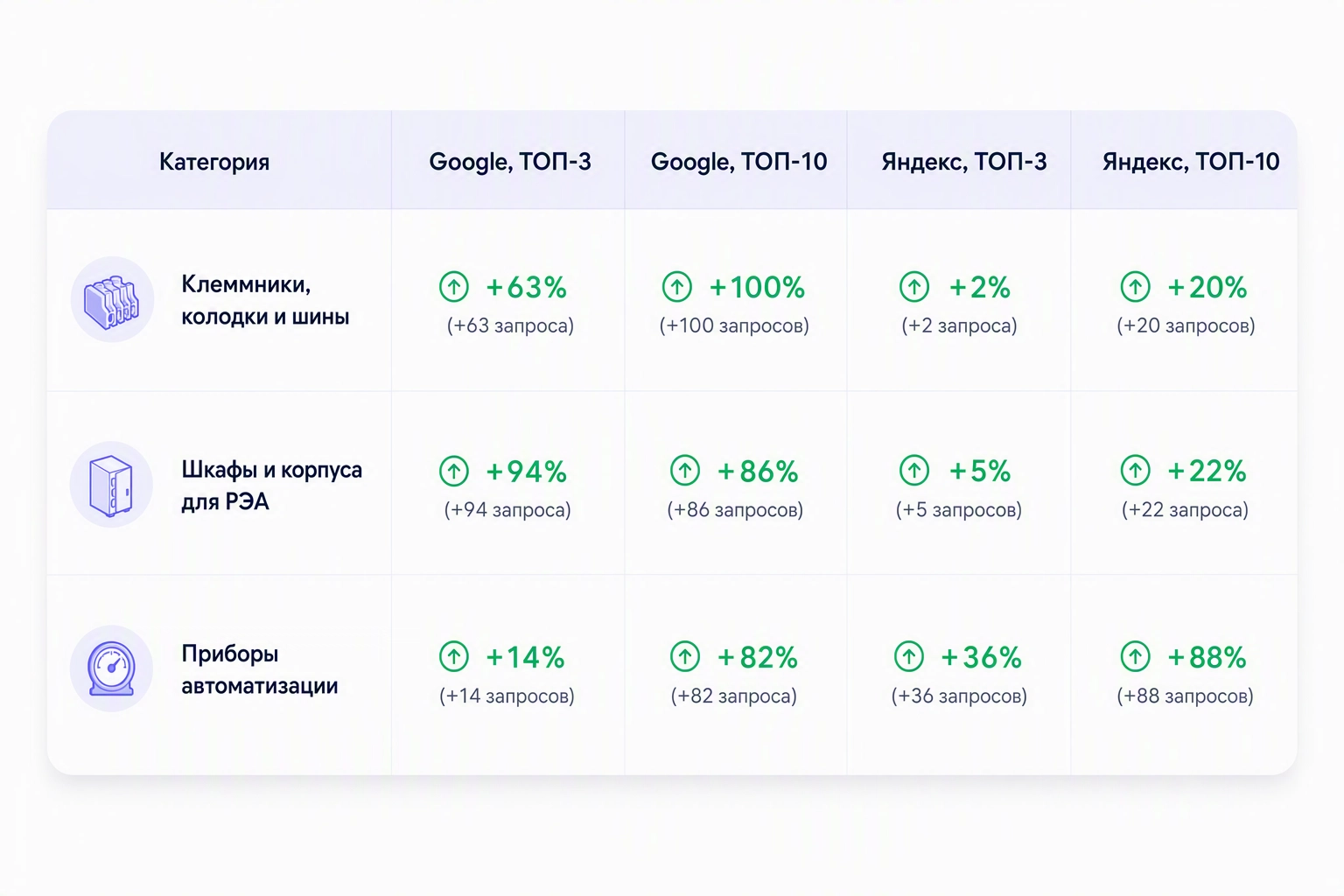Click the up arrow icon next to +100%
The width and height of the screenshot is (1344, 896).
[x=677, y=286]
